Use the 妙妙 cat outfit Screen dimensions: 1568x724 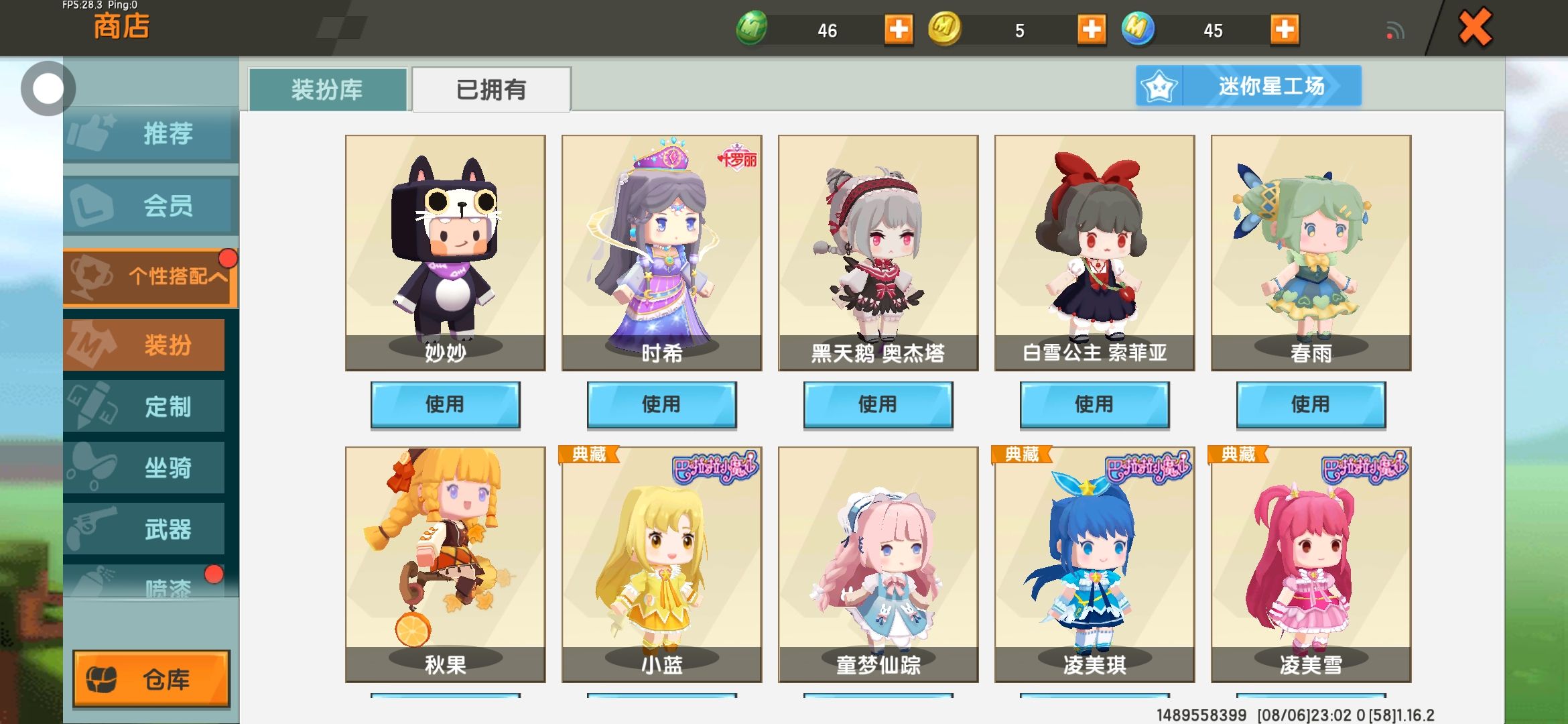pyautogui.click(x=445, y=405)
